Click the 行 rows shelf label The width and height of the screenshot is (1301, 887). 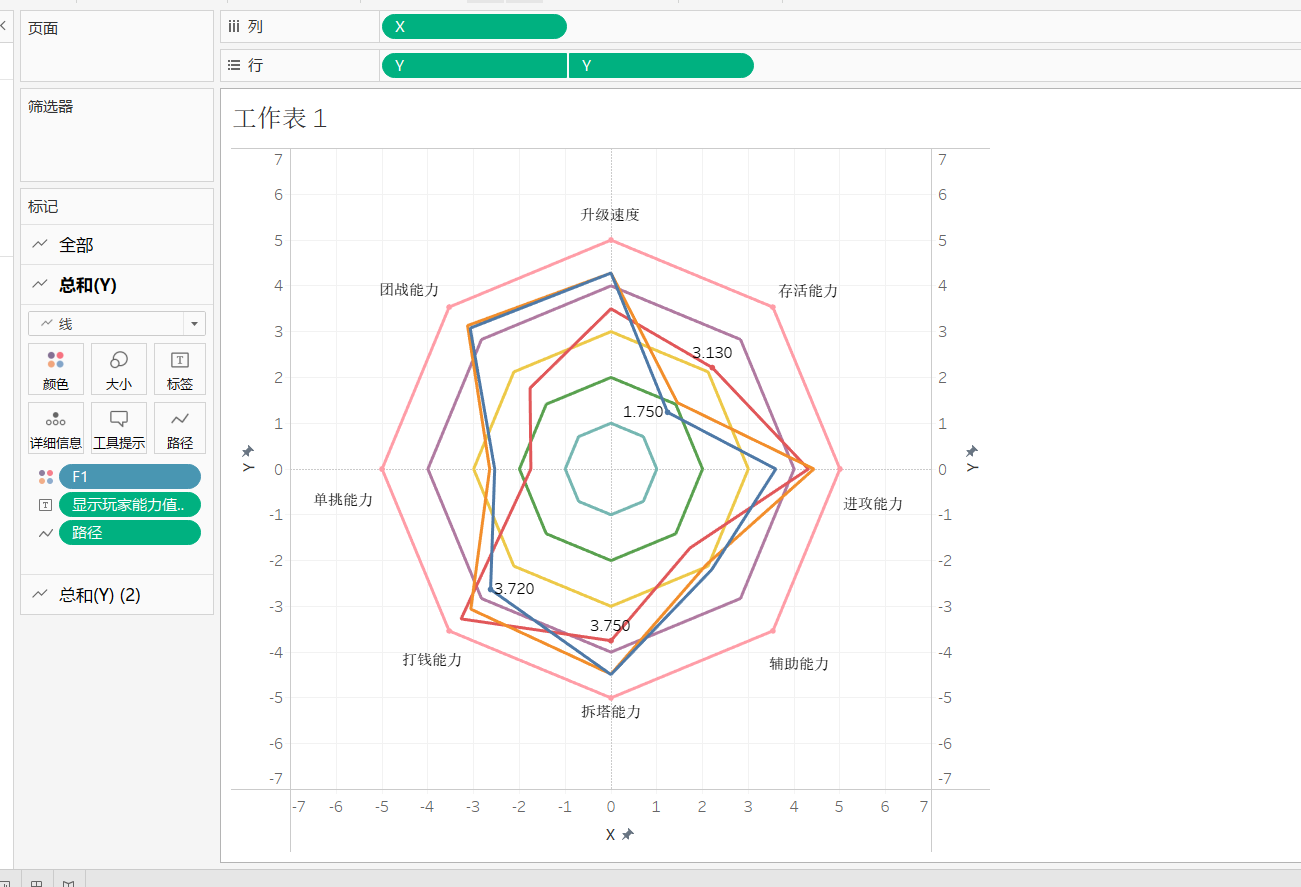[x=255, y=65]
